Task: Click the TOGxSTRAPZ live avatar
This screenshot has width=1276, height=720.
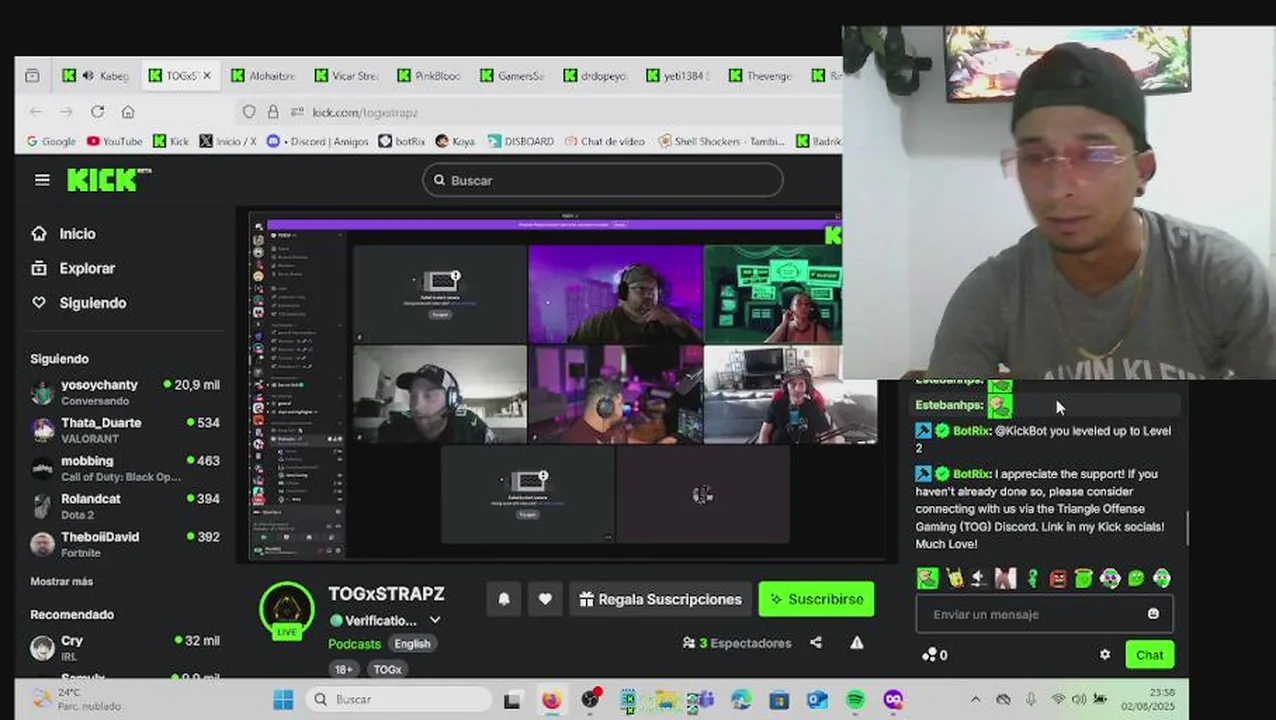Action: point(287,610)
